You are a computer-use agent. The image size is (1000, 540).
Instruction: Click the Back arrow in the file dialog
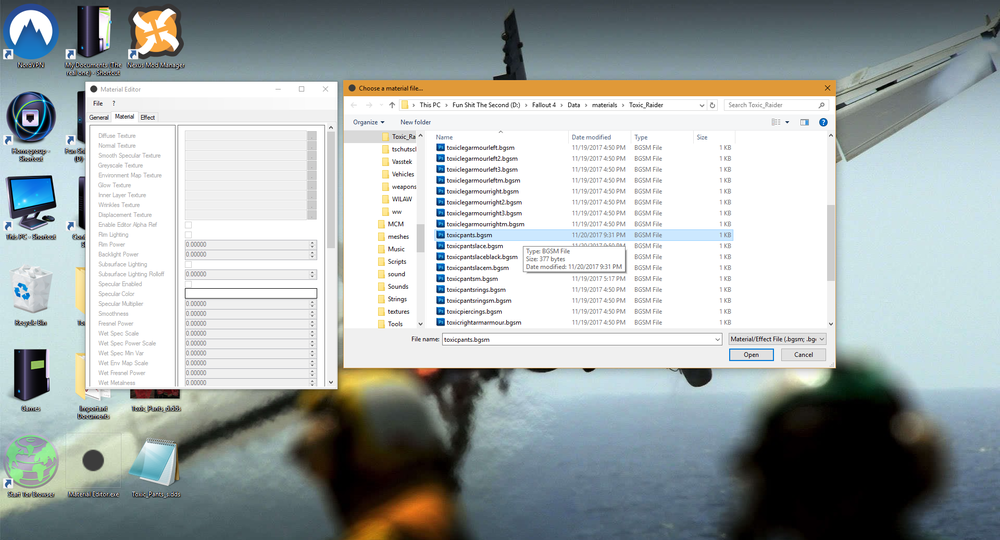(x=354, y=105)
